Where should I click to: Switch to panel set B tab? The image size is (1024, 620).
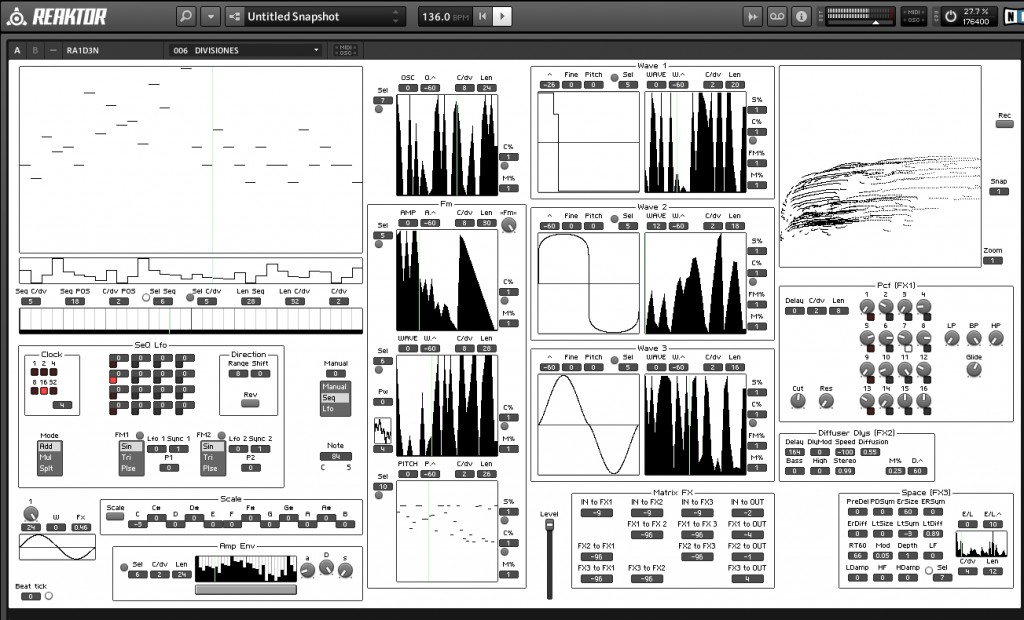coord(35,50)
